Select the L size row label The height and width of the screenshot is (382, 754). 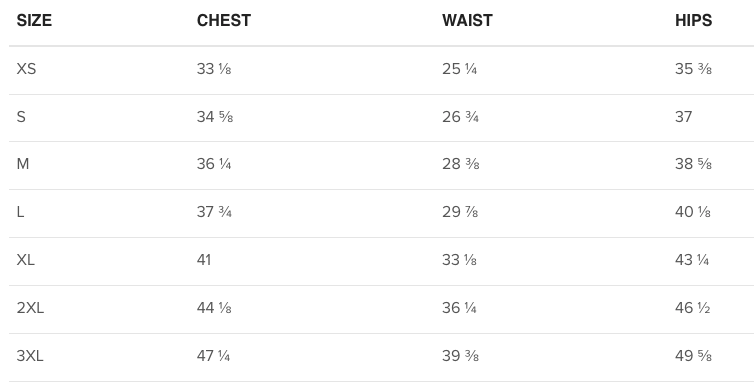tap(20, 212)
